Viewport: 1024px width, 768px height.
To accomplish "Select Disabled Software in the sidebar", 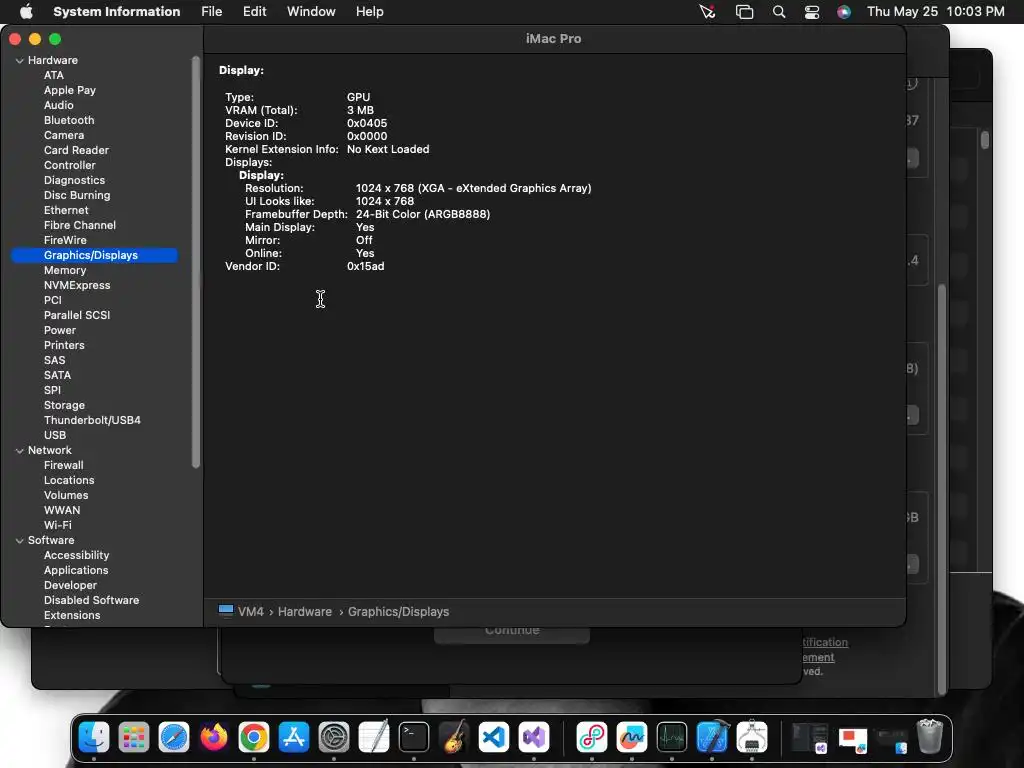I will click(91, 601).
